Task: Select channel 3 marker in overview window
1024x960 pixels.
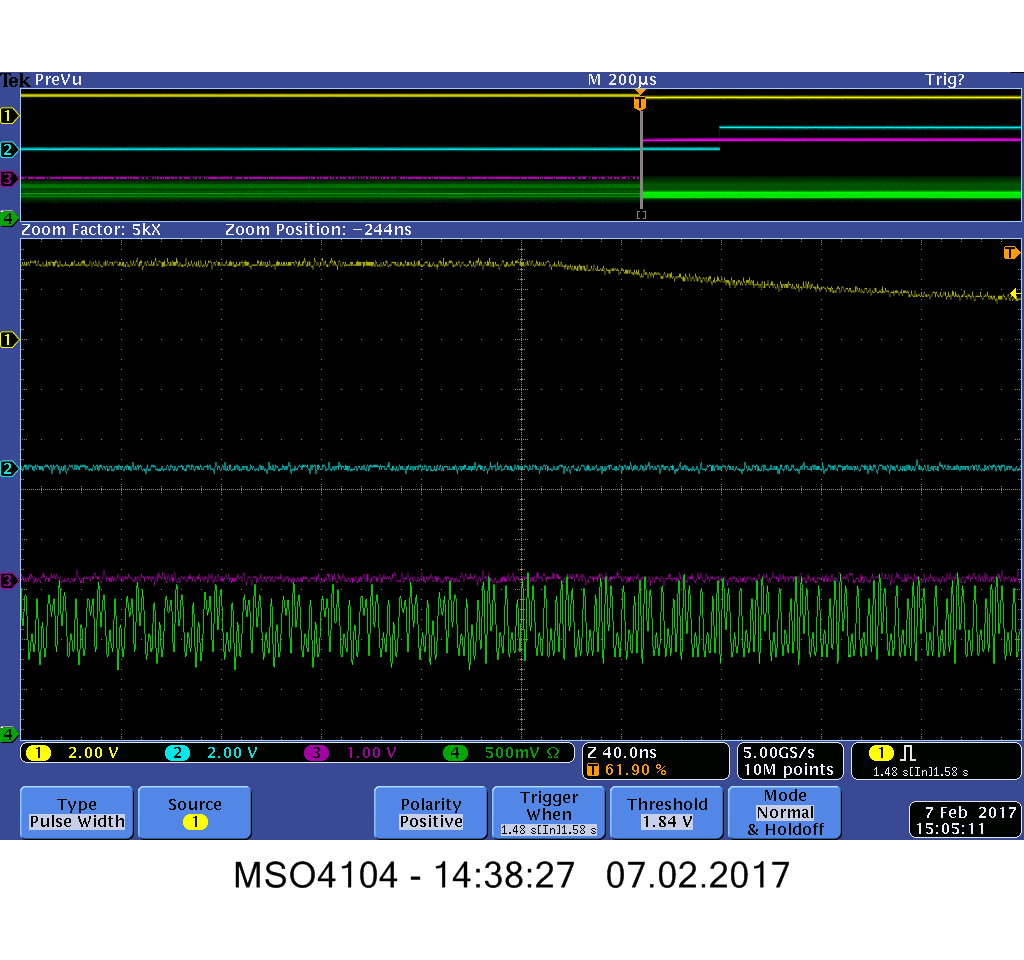Action: 8,178
